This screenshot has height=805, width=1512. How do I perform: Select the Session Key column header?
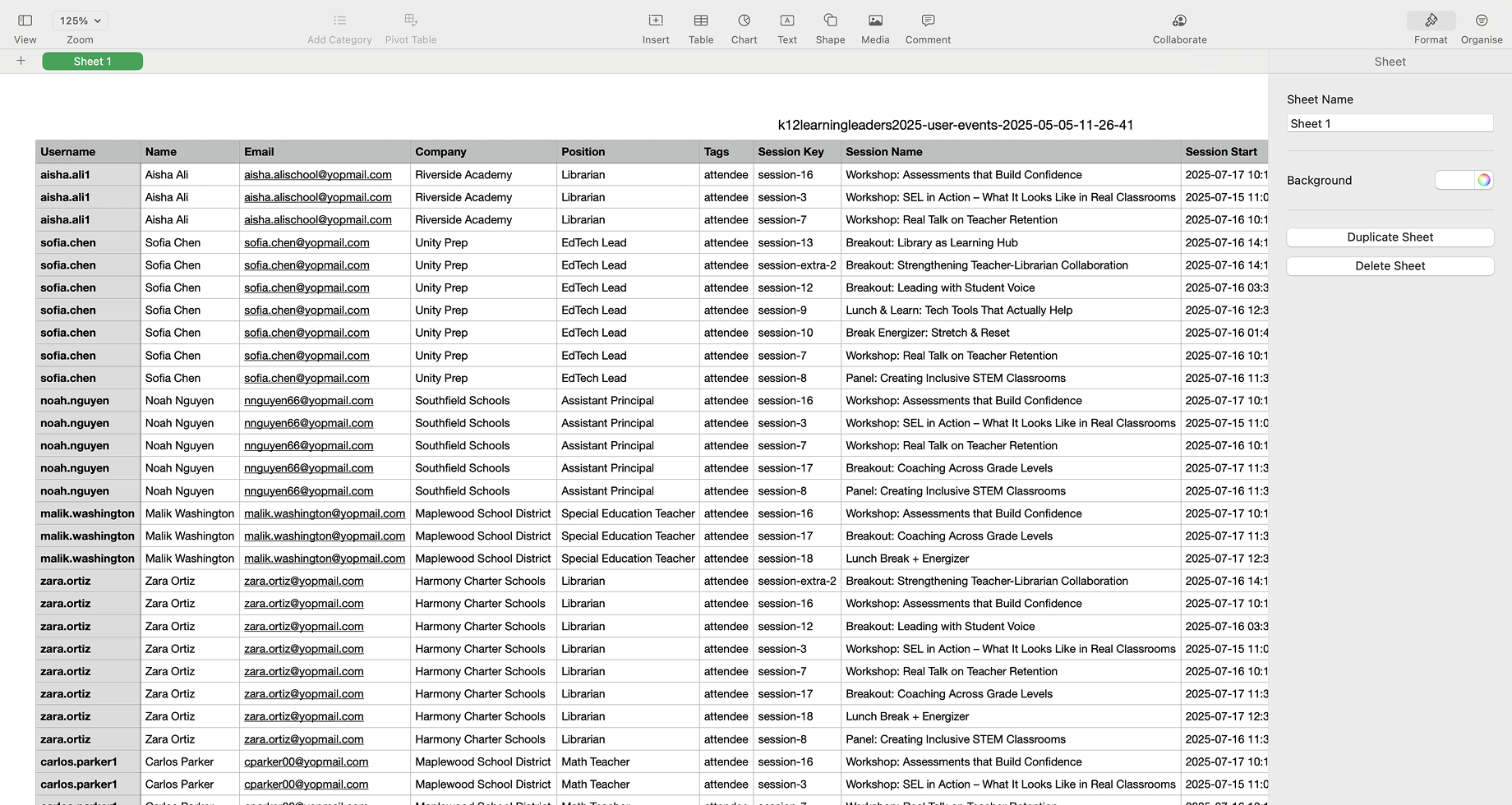pos(797,152)
